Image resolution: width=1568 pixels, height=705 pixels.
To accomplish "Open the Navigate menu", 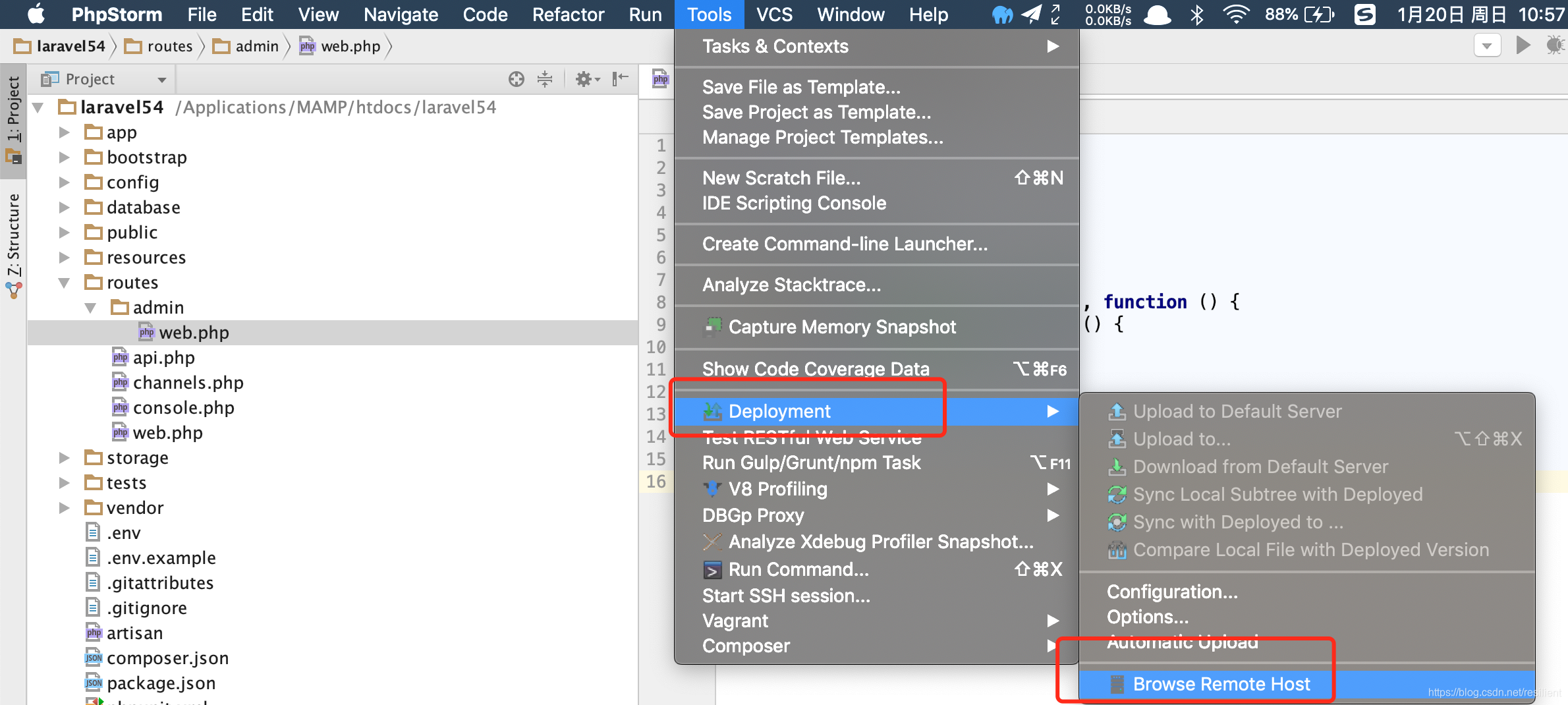I will (401, 14).
